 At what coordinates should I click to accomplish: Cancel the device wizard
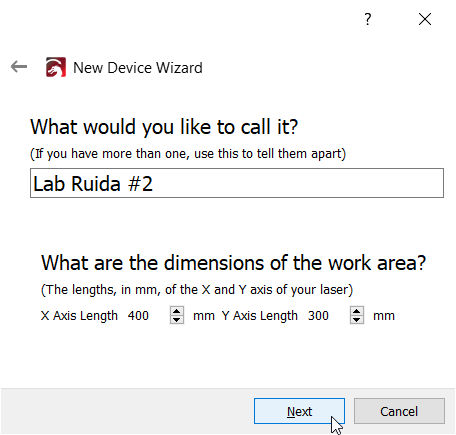coord(399,411)
